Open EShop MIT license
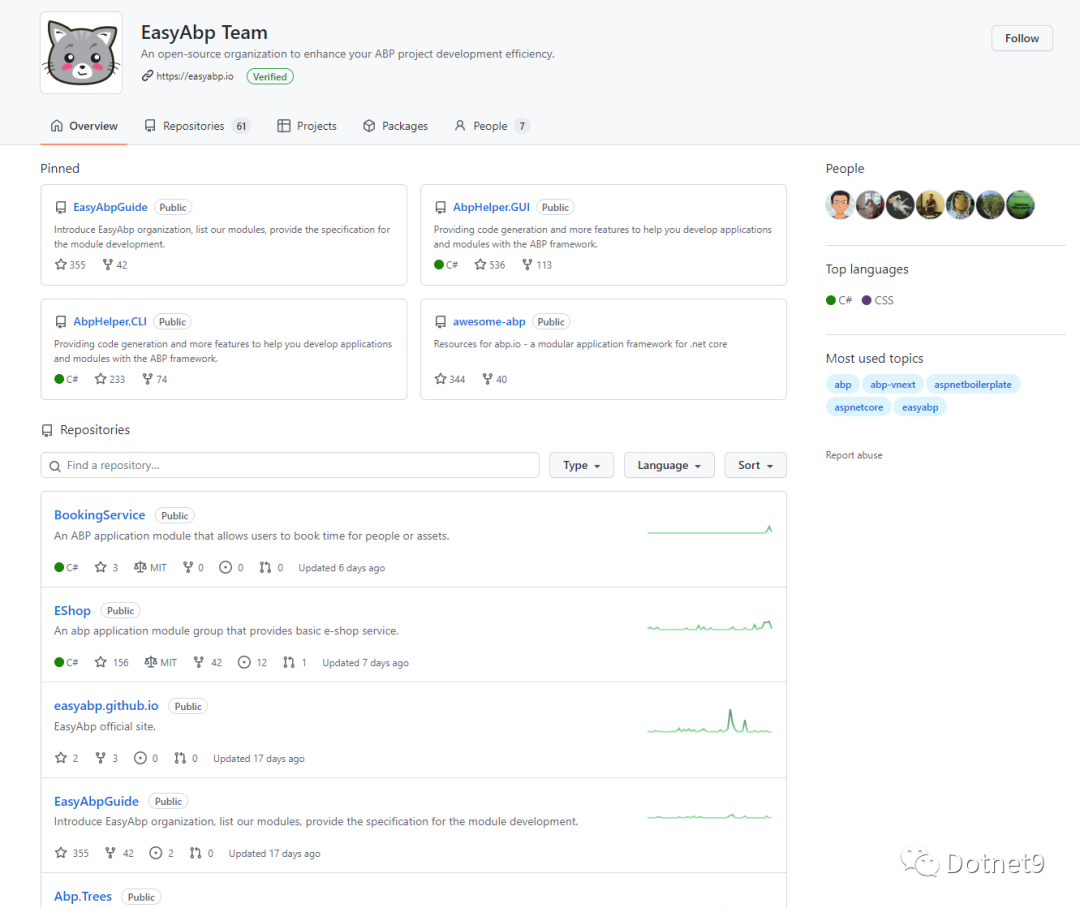1080x908 pixels. (160, 662)
